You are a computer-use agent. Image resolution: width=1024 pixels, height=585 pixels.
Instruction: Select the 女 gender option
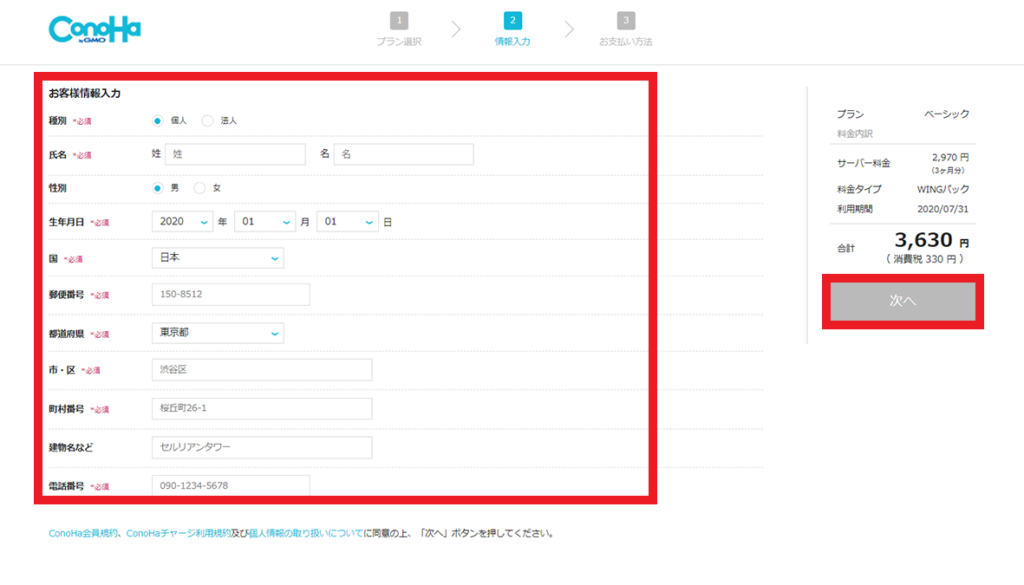click(x=200, y=188)
